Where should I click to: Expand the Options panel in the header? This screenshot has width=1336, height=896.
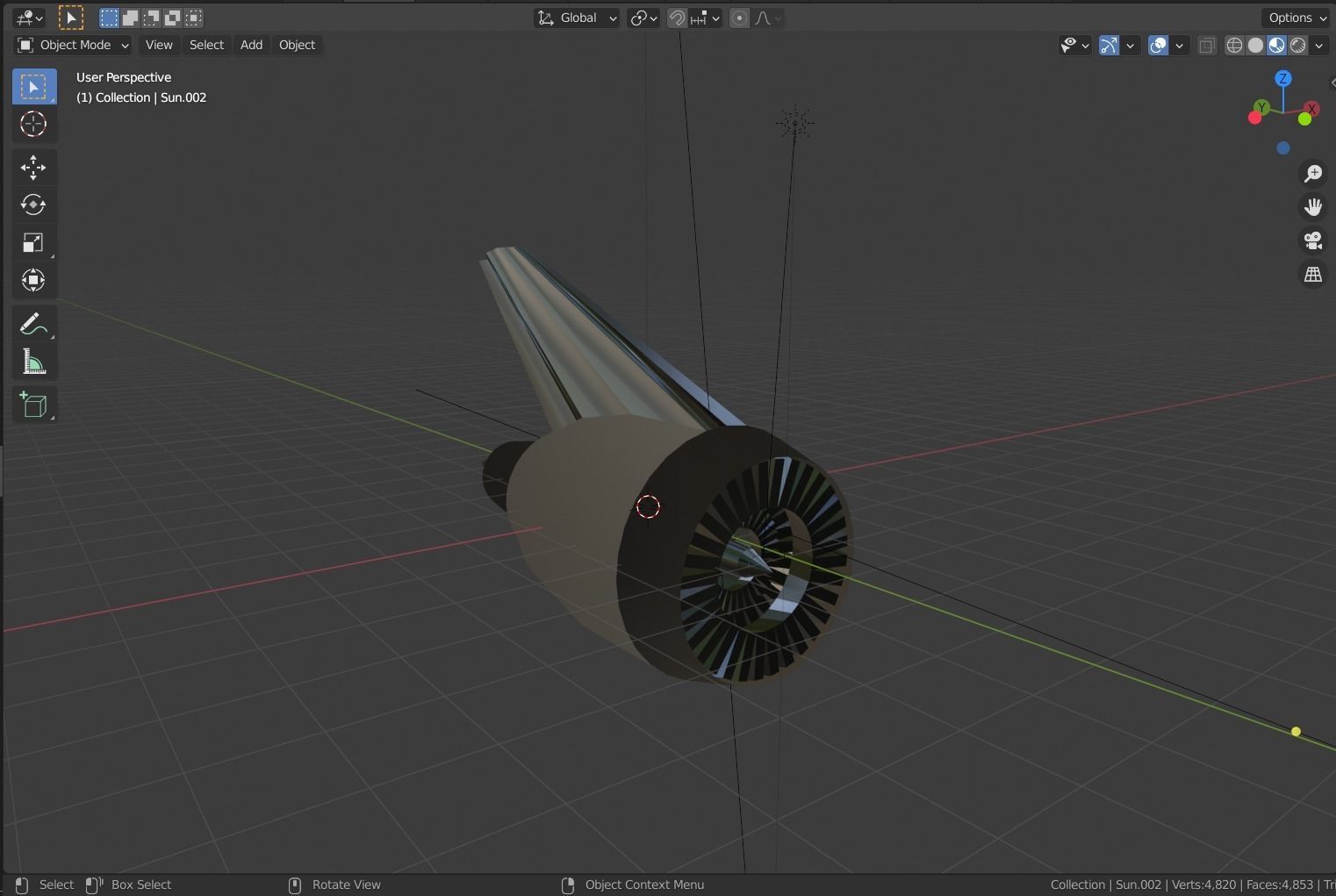pyautogui.click(x=1296, y=17)
